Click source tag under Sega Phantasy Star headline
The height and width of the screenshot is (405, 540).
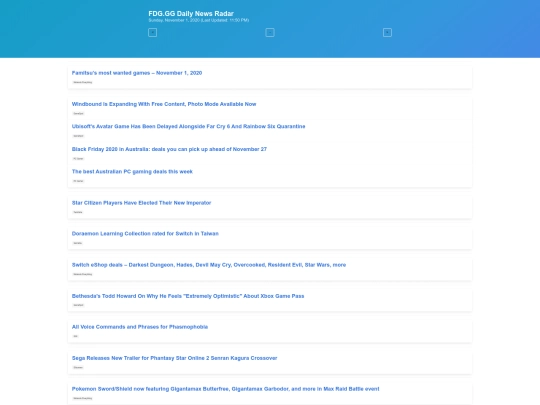[x=78, y=367]
